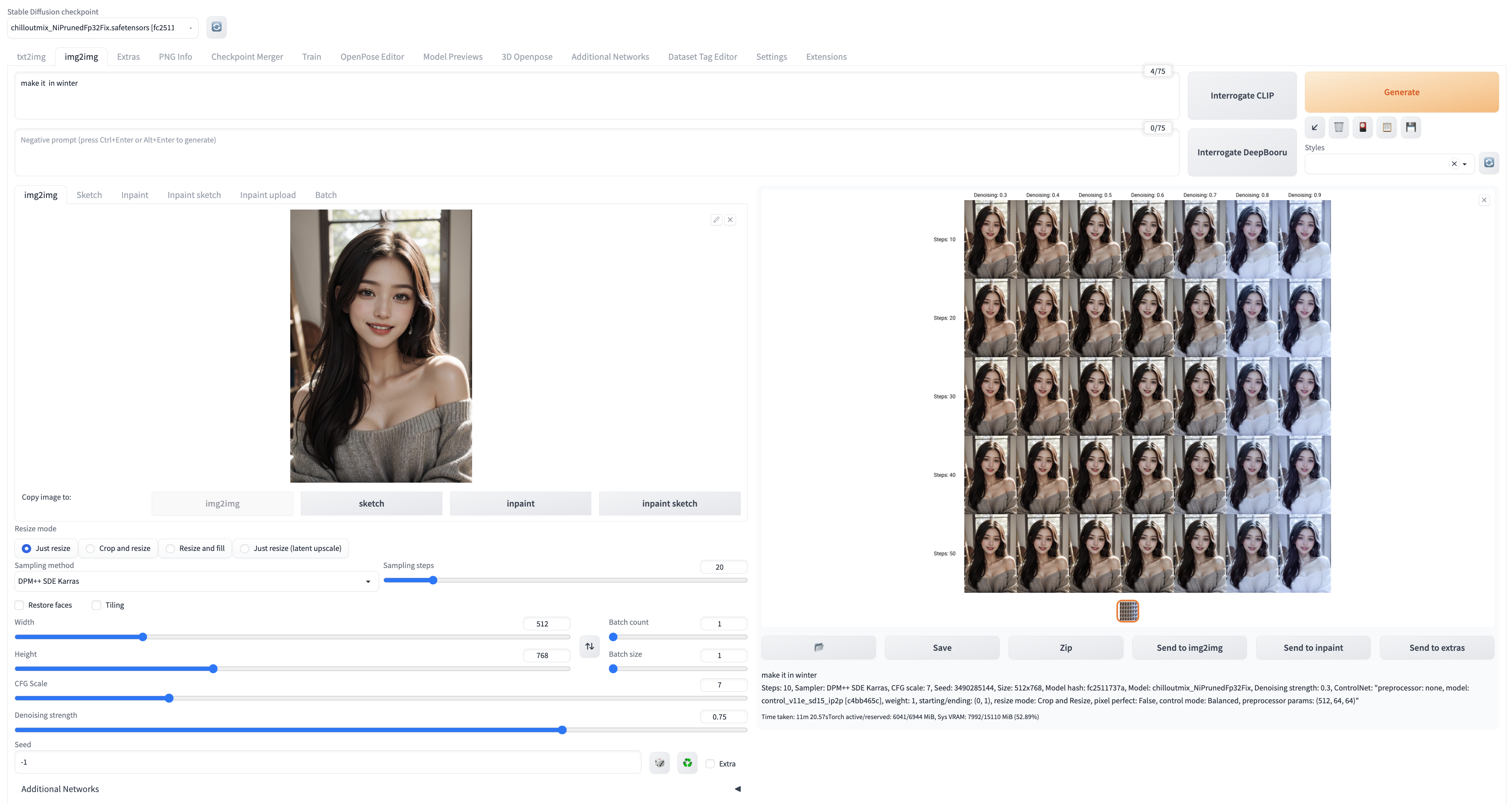
Task: Click the read generation parameters arrow icon
Action: pos(1315,127)
